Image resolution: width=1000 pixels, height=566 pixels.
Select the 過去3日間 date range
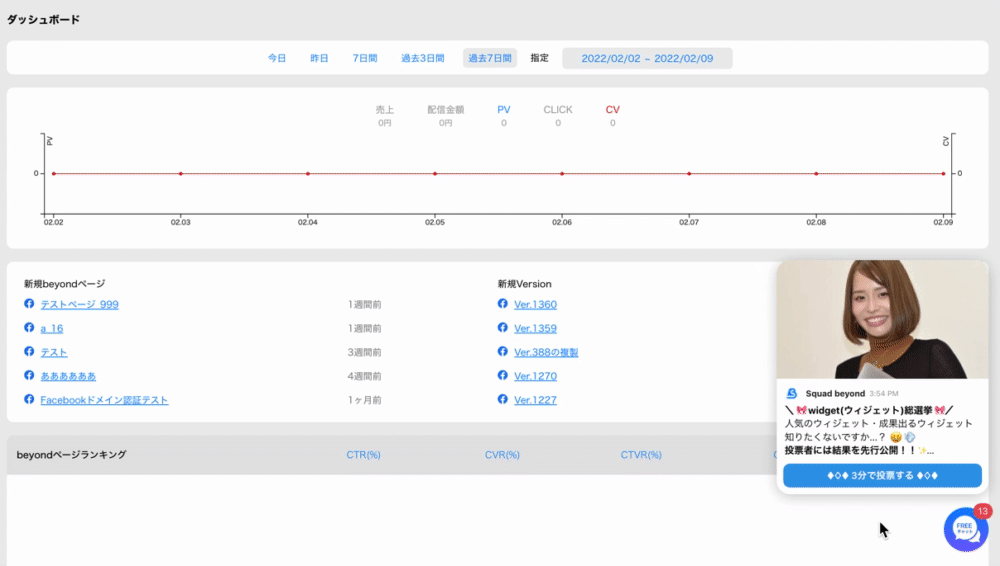point(423,58)
